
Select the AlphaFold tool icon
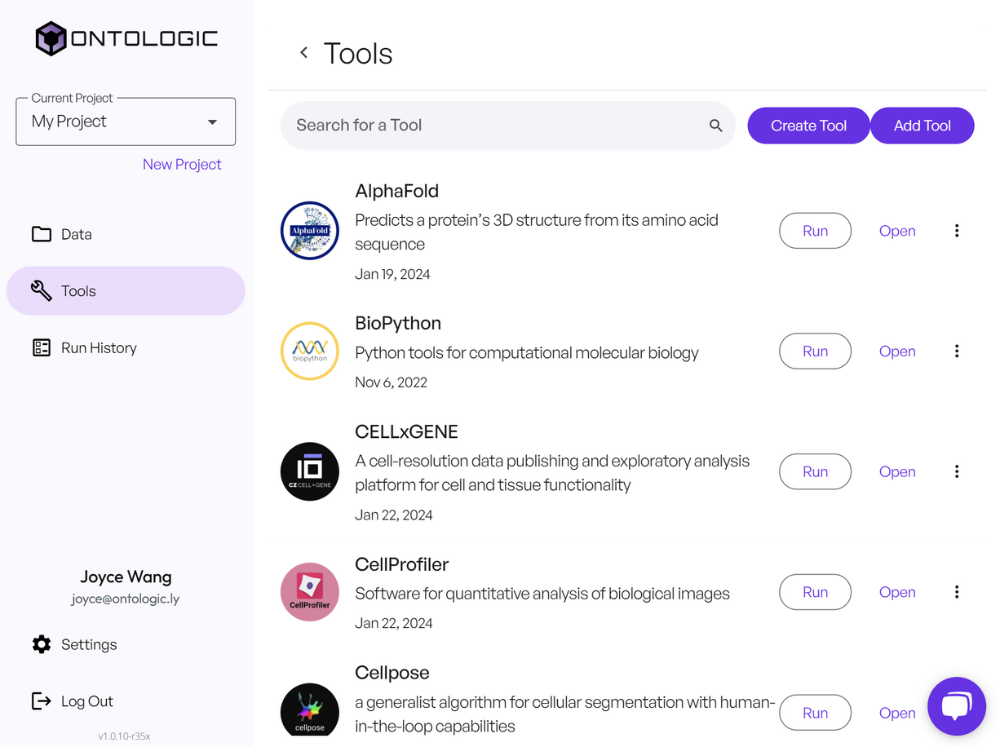(x=310, y=230)
